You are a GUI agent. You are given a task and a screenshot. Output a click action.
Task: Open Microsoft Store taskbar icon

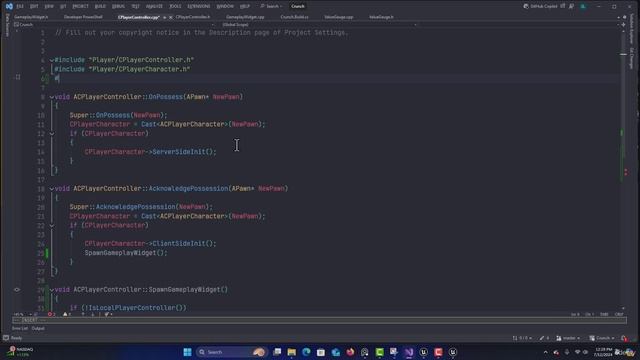coord(321,352)
